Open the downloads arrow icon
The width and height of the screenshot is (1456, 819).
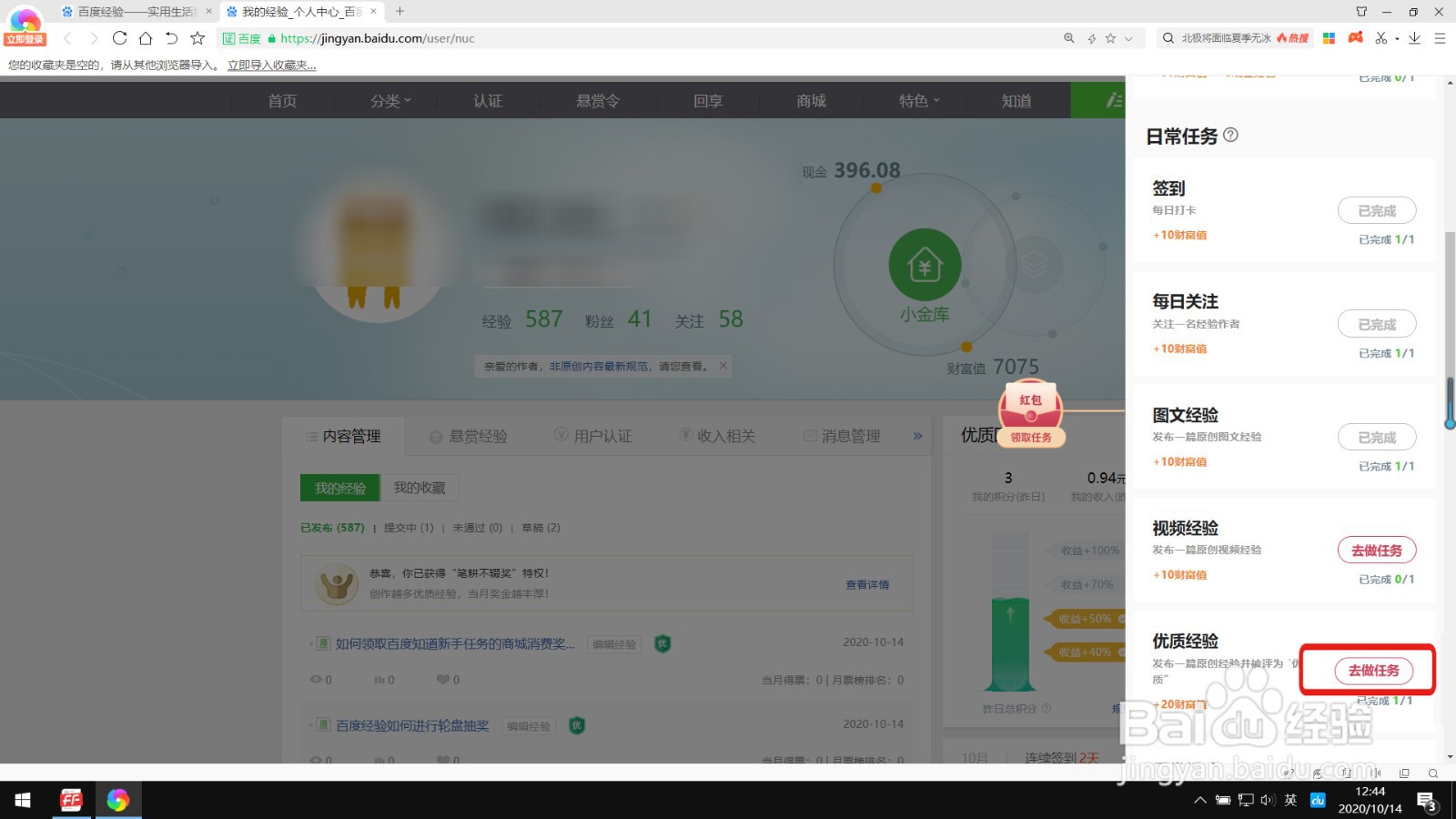coord(1414,38)
